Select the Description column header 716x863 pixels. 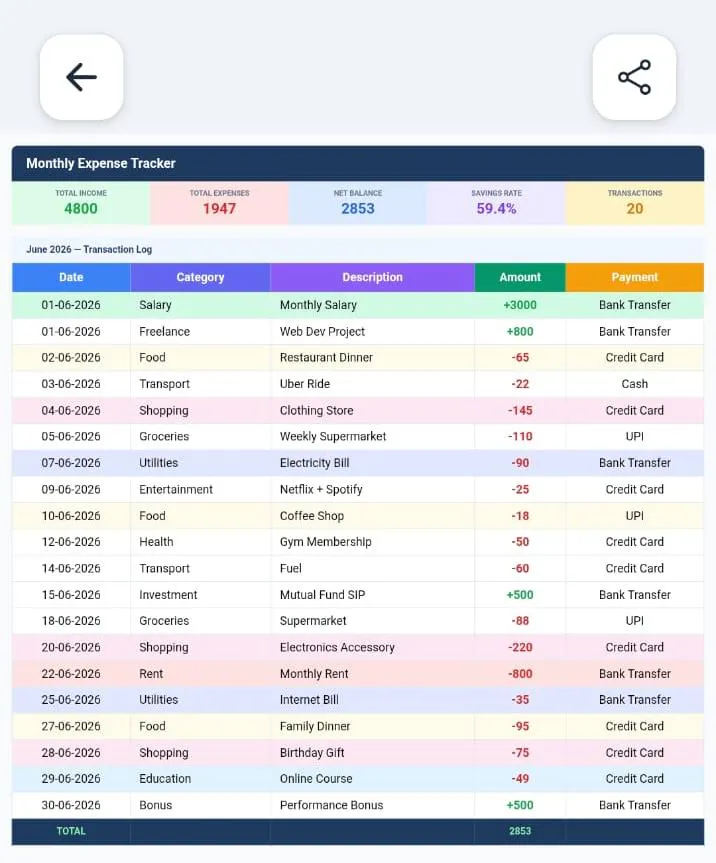coord(373,277)
